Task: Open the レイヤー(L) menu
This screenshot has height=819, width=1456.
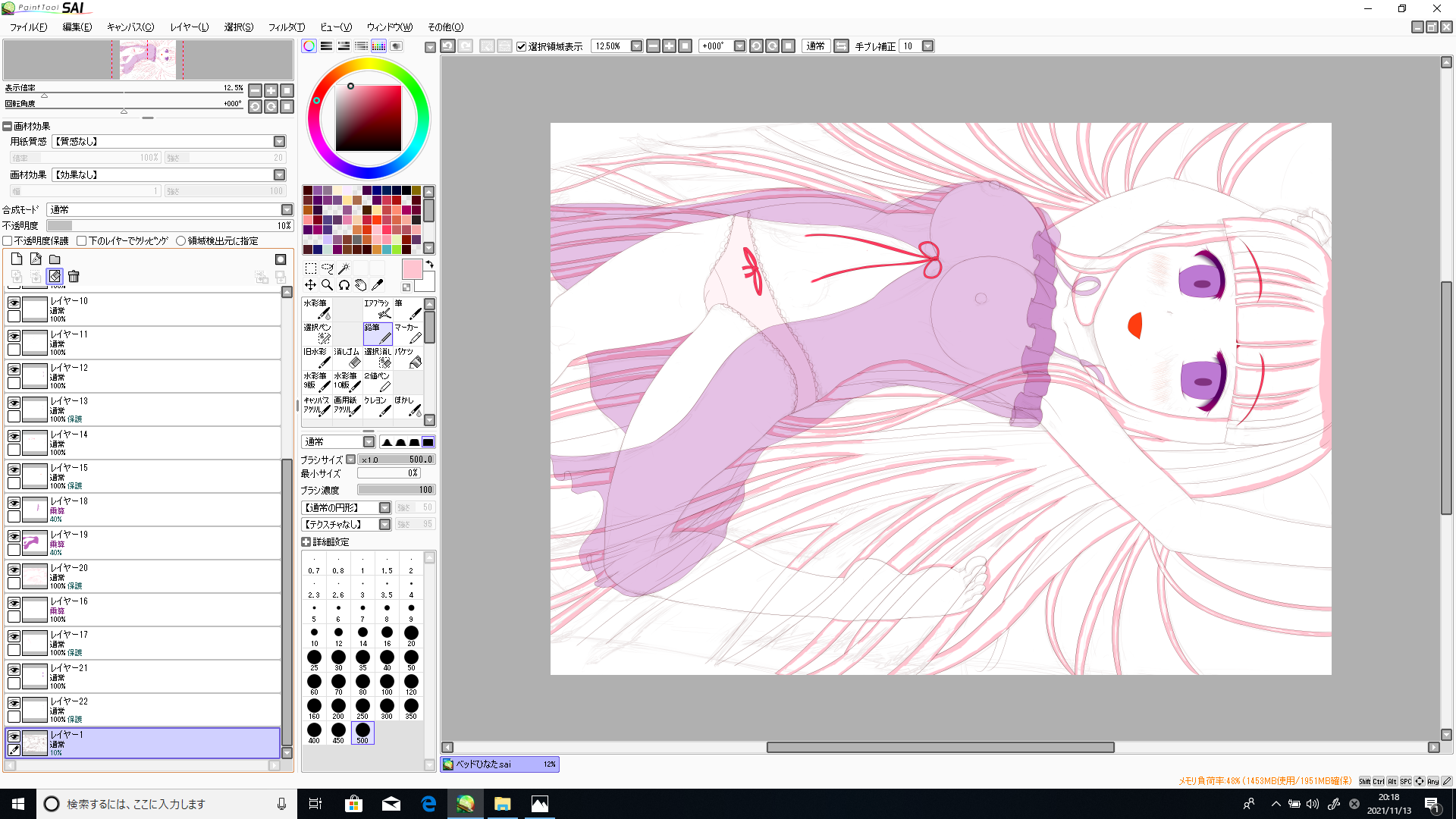Action: pyautogui.click(x=189, y=27)
